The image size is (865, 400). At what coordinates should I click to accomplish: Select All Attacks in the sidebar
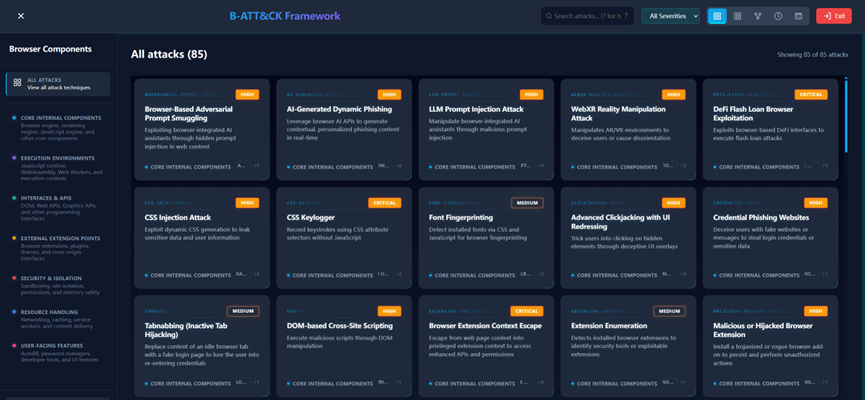70,84
